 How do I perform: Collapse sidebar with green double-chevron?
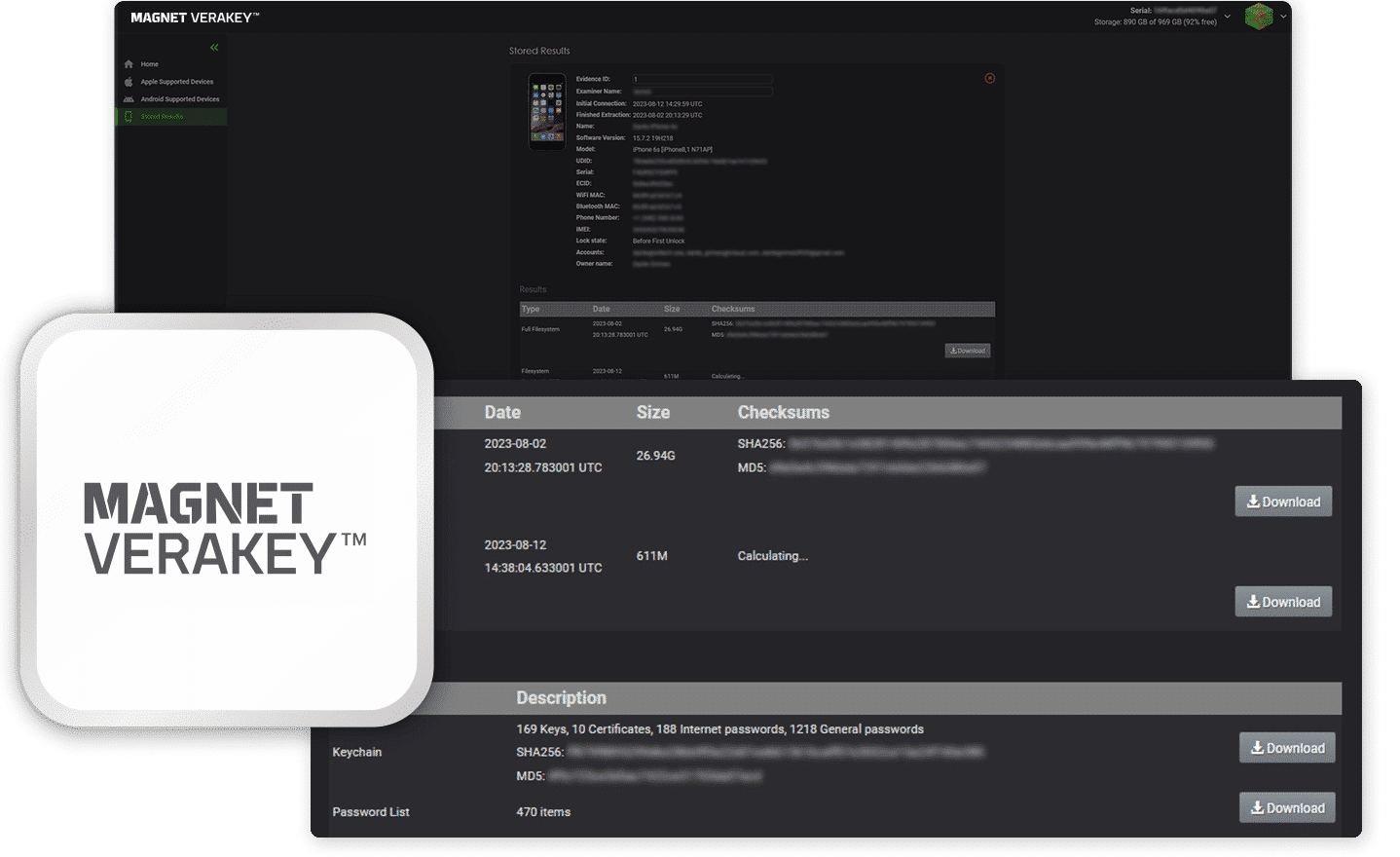click(214, 48)
